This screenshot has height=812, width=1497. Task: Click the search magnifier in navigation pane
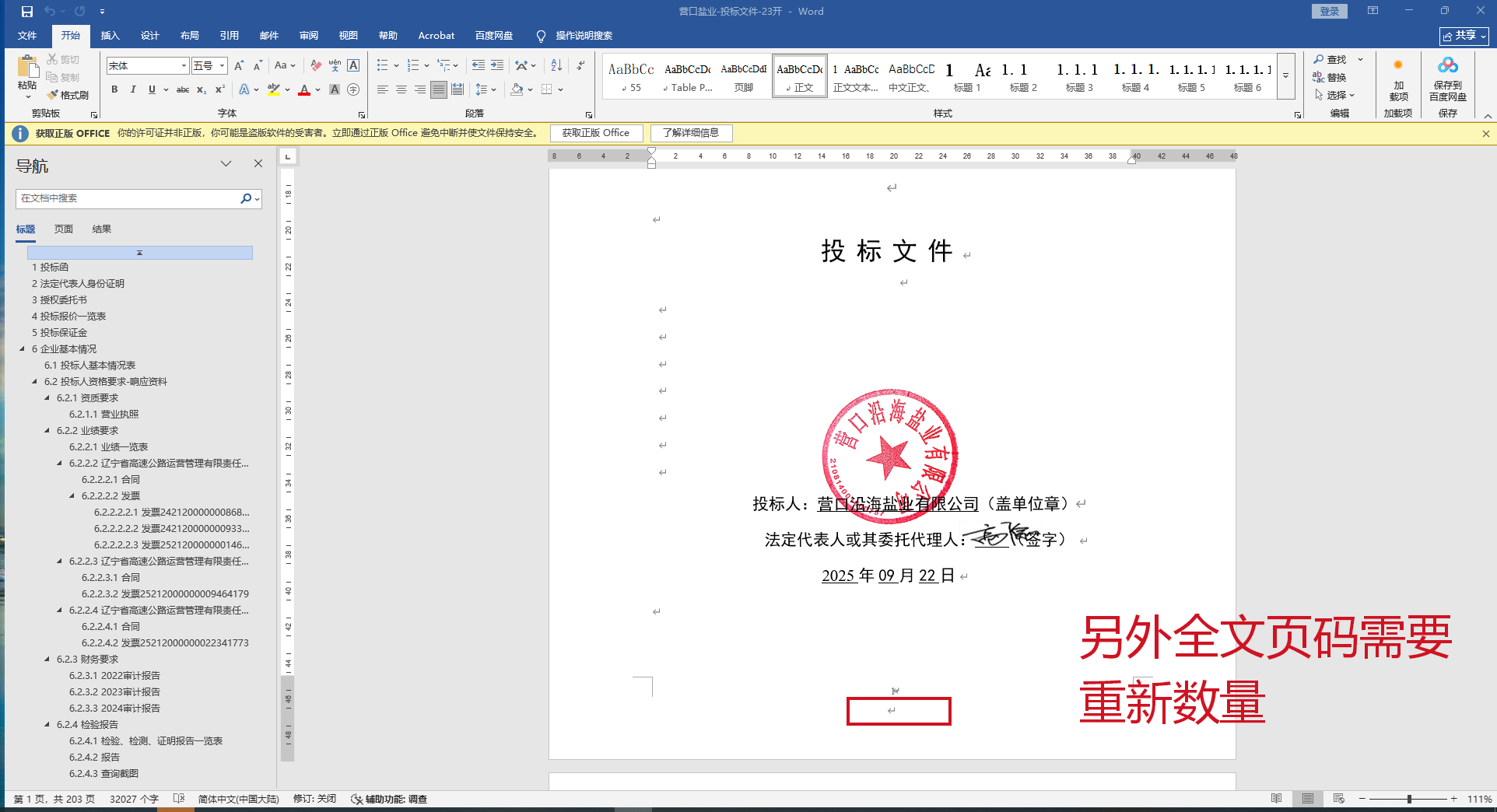click(x=246, y=198)
